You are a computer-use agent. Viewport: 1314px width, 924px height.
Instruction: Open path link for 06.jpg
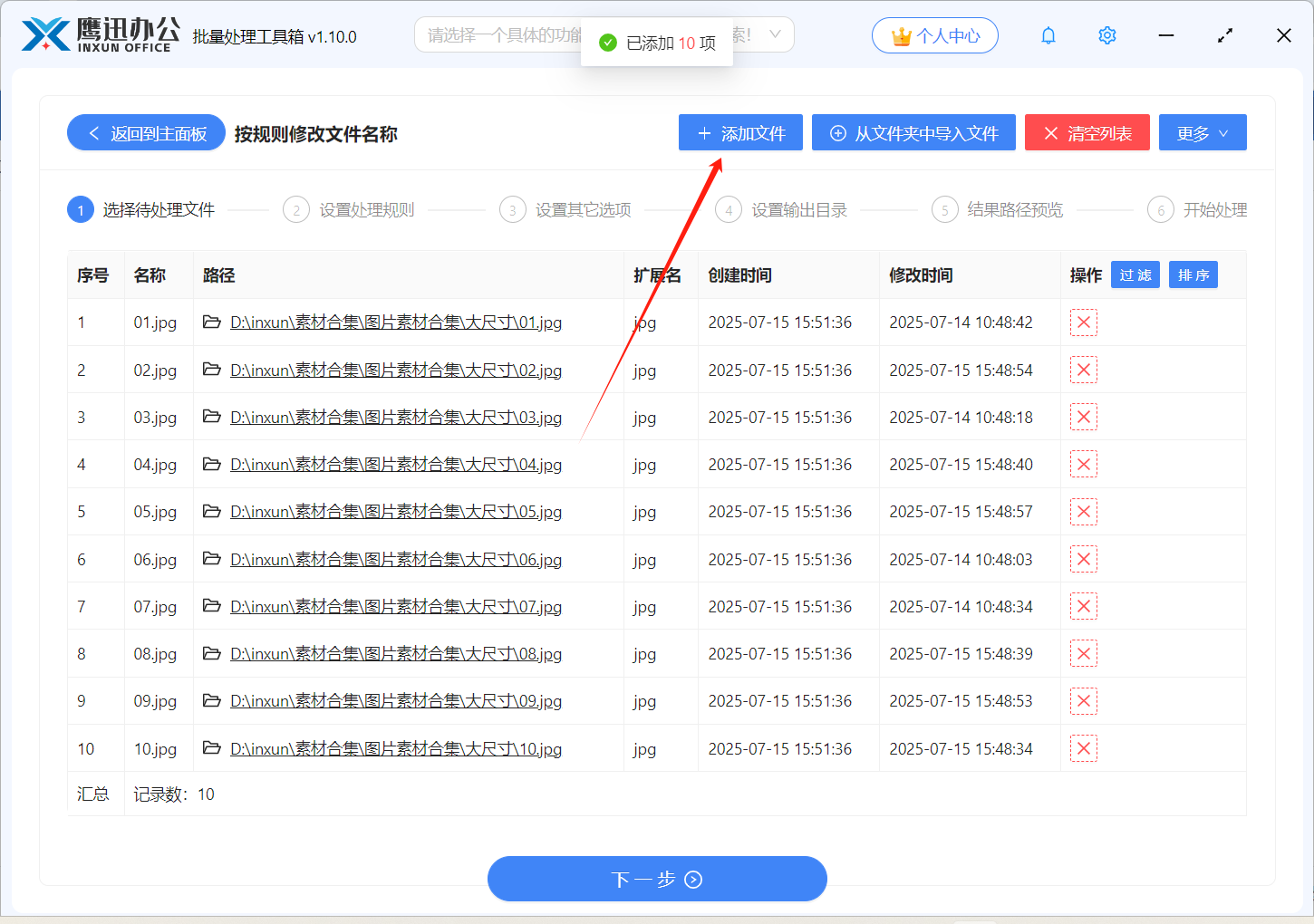tap(396, 559)
